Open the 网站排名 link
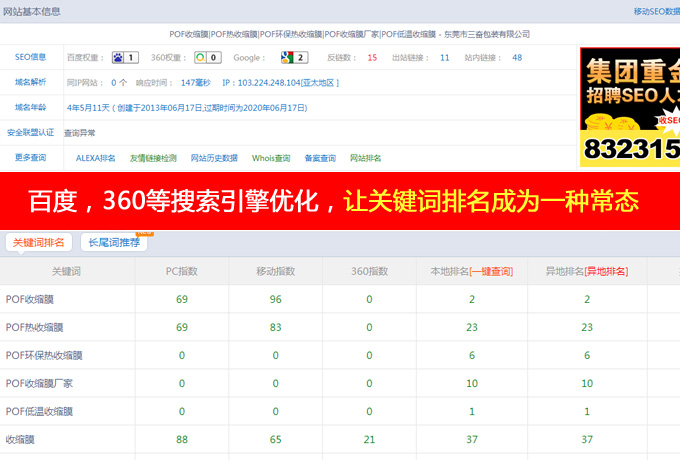680x460 pixels. click(365, 158)
